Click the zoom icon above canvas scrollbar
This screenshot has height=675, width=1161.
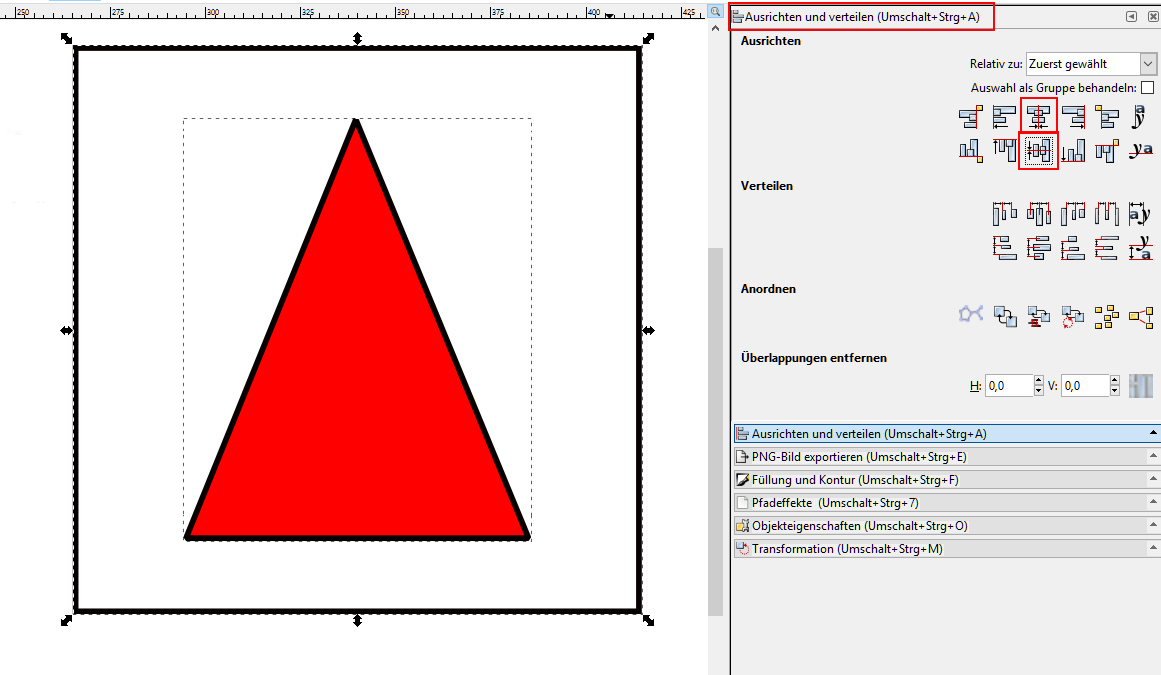click(715, 11)
